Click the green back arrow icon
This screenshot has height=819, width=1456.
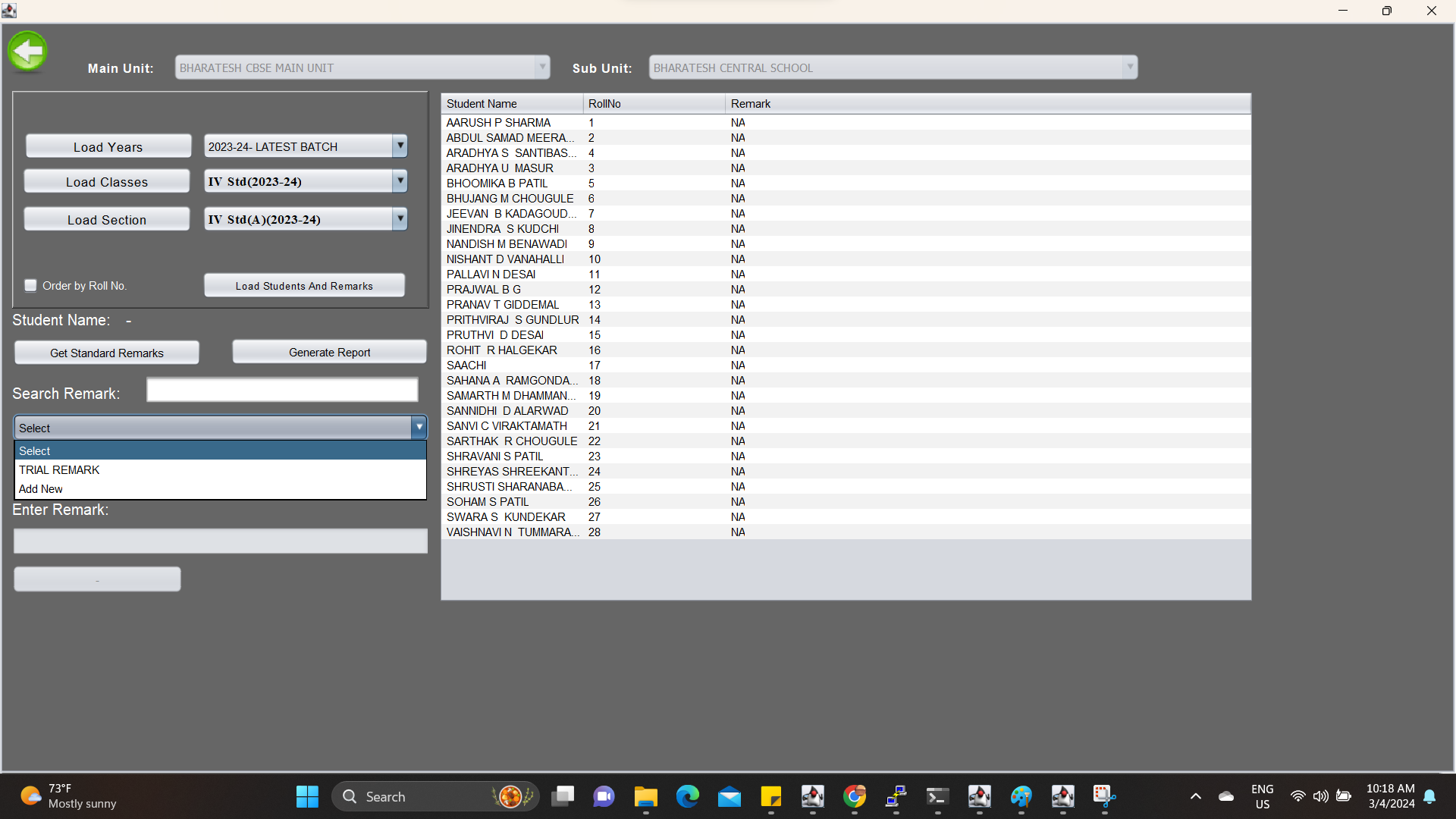click(27, 52)
